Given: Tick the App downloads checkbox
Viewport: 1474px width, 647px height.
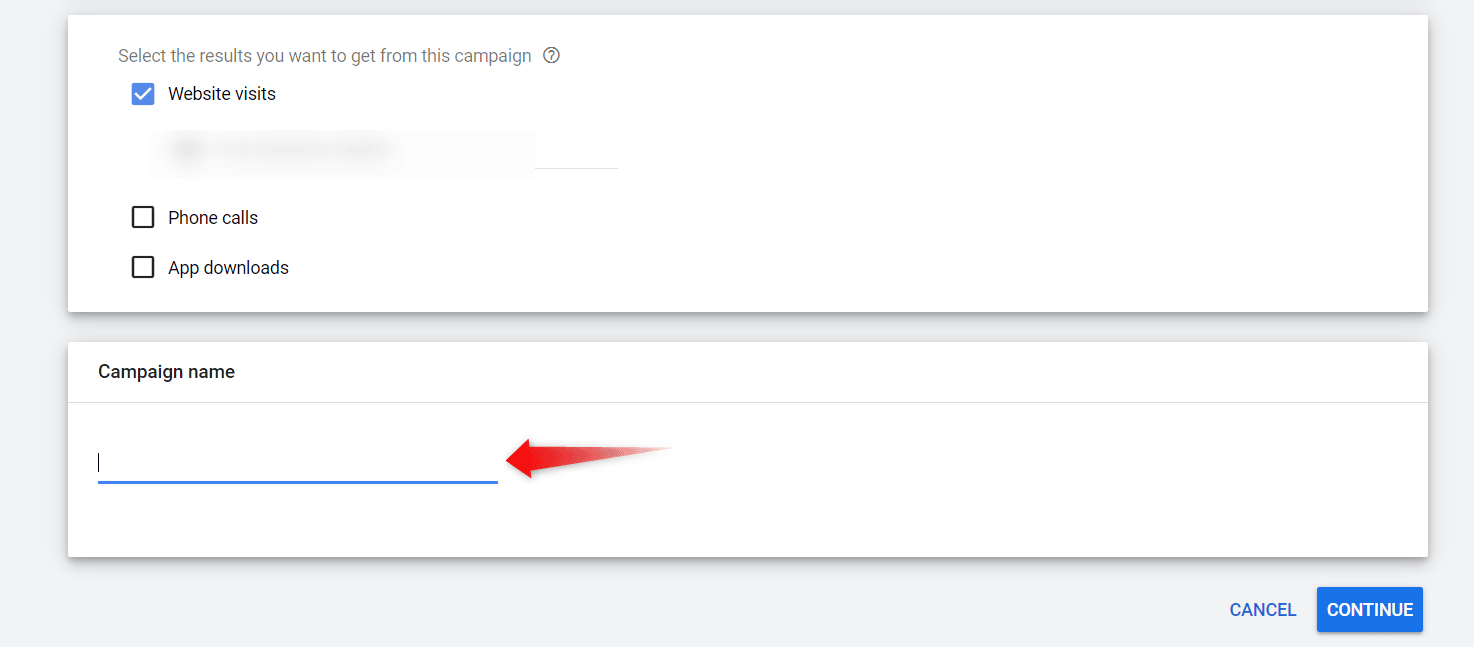Looking at the screenshot, I should click(x=143, y=267).
